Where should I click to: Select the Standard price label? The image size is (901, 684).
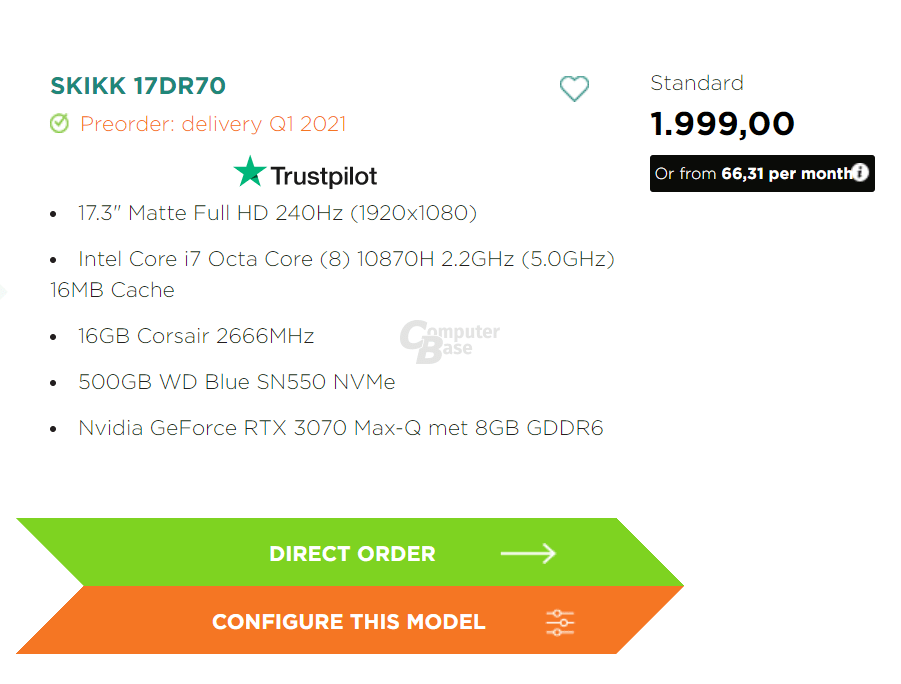point(697,83)
